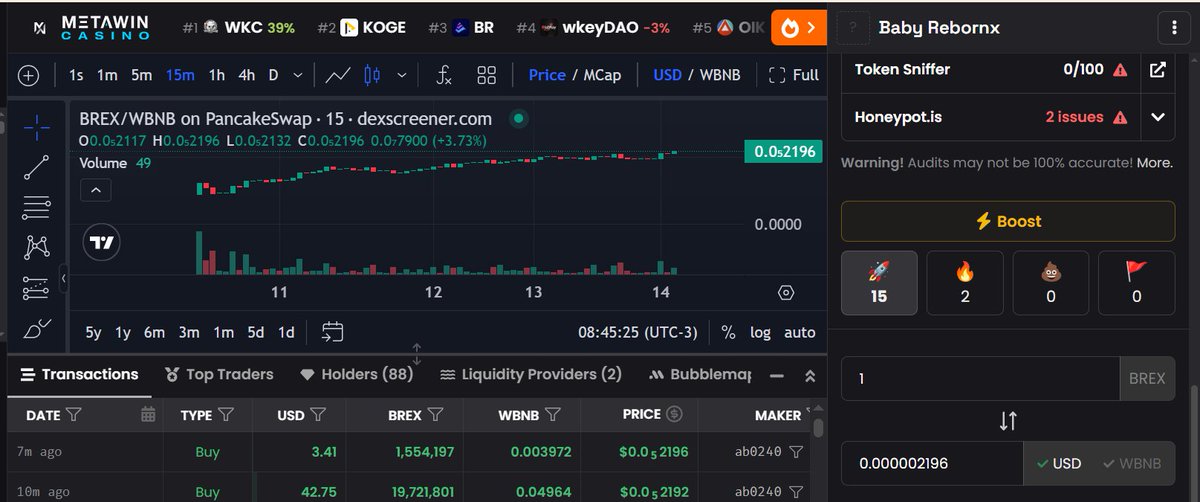Toggle the log scale

(x=760, y=332)
